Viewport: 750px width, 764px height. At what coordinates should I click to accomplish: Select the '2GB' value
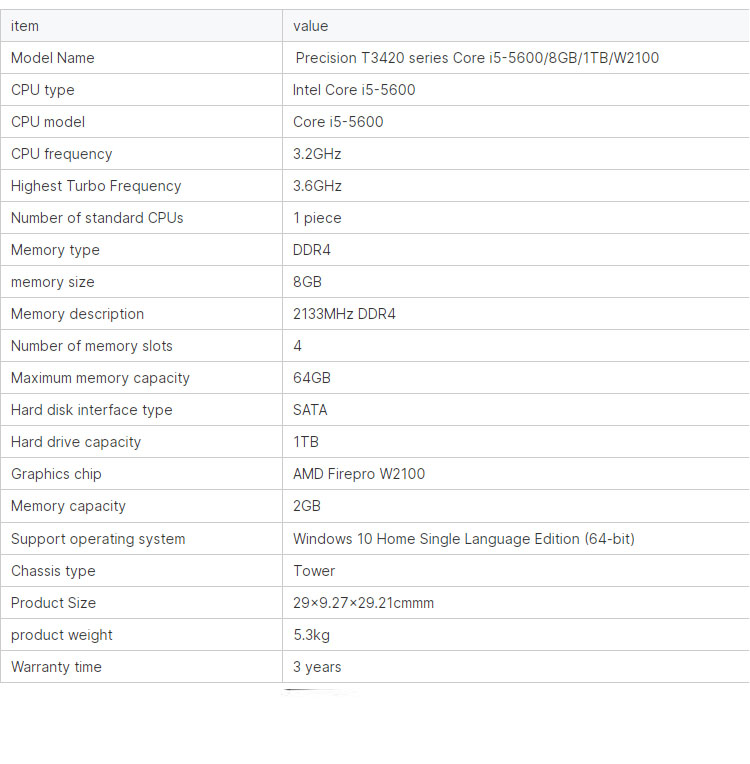307,506
